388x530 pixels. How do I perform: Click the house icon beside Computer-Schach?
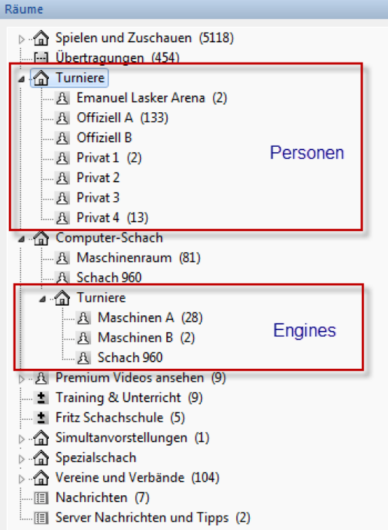(41, 238)
